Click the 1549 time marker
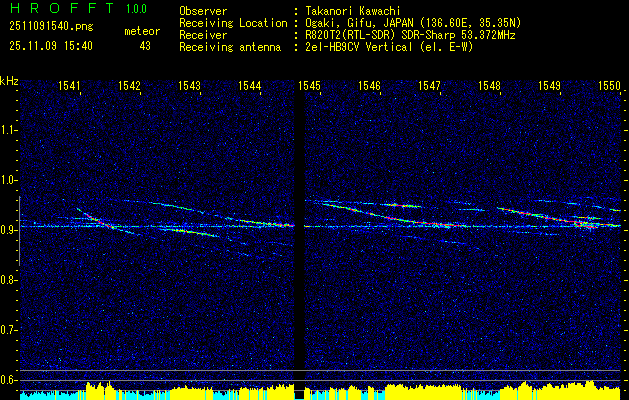 (549, 85)
